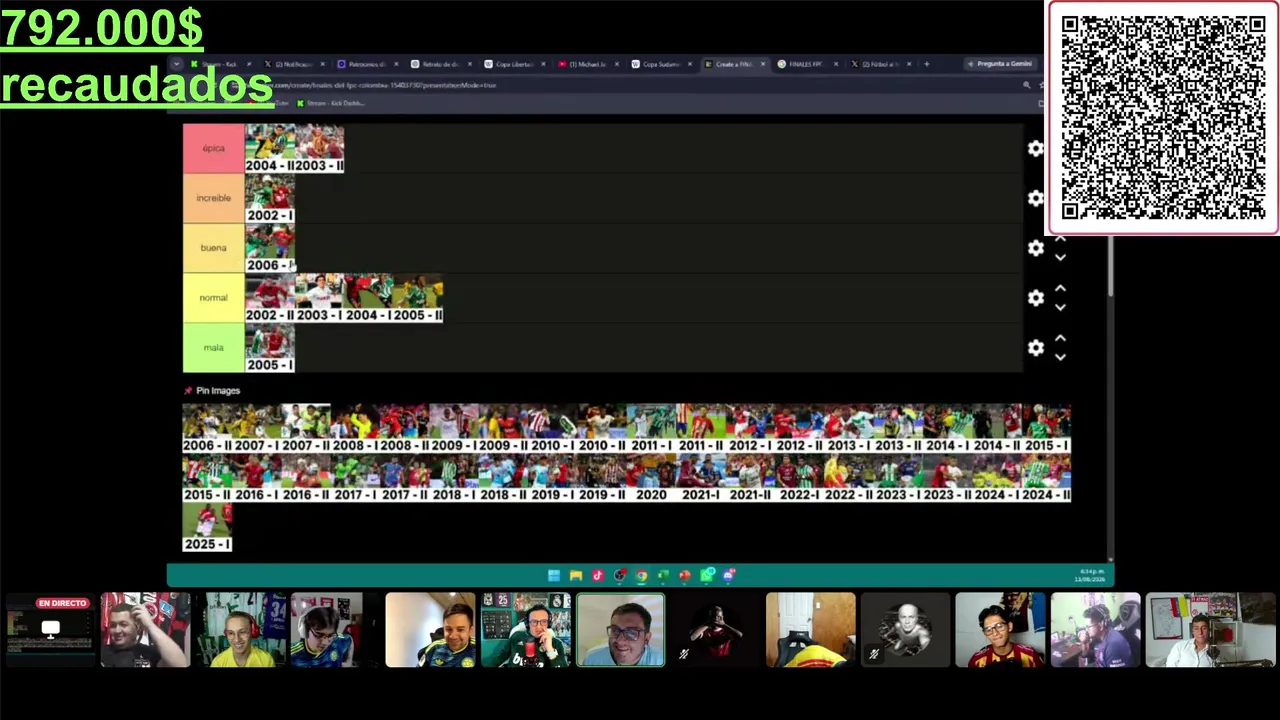Image resolution: width=1280 pixels, height=720 pixels.
Task: Switch to the 'Copa Libertadores' browser tab
Action: 515,64
